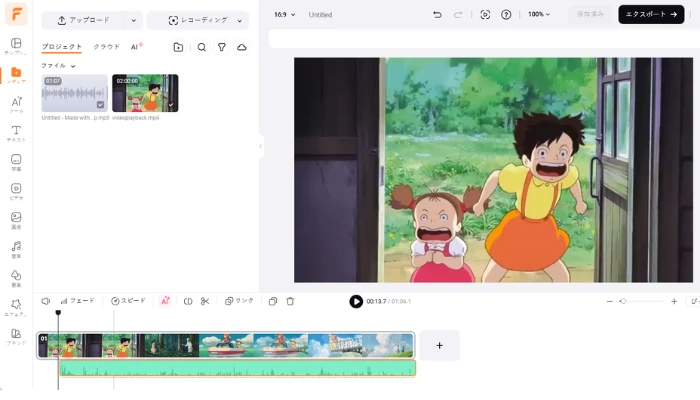Open the 16:9 aspect ratio dropdown
Image resolution: width=700 pixels, height=400 pixels.
click(x=284, y=15)
